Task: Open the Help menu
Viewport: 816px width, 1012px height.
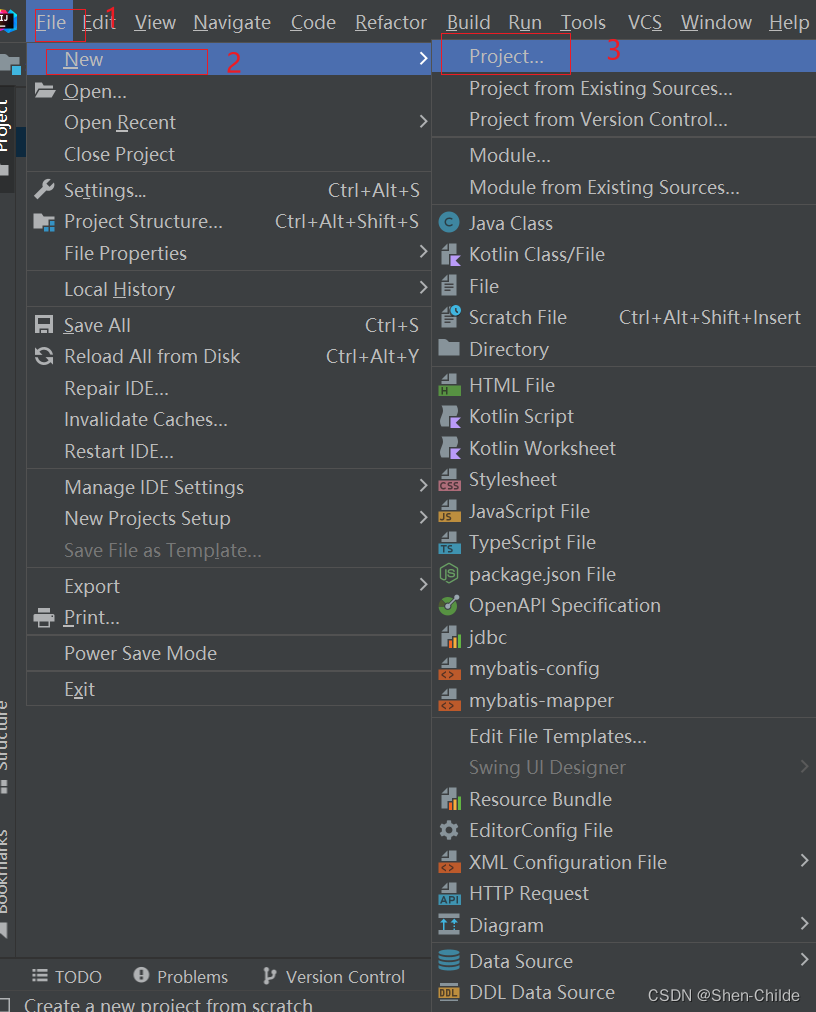Action: pyautogui.click(x=789, y=23)
